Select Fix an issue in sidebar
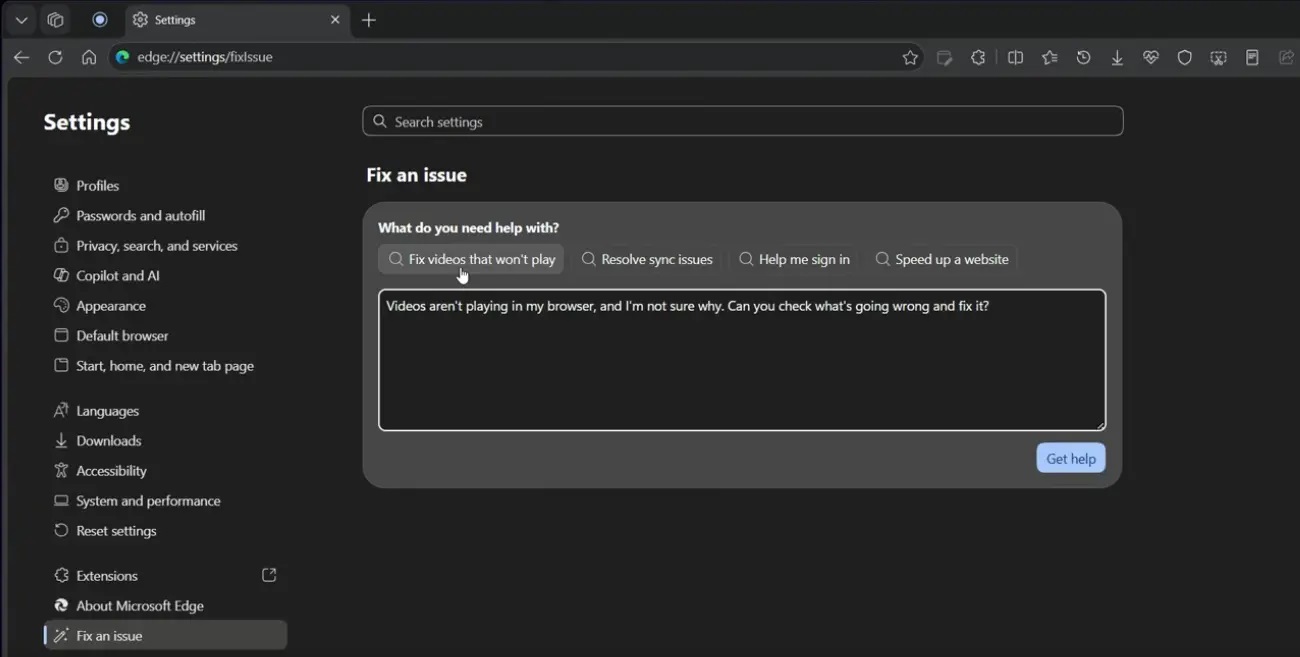The width and height of the screenshot is (1300, 657). tap(165, 636)
